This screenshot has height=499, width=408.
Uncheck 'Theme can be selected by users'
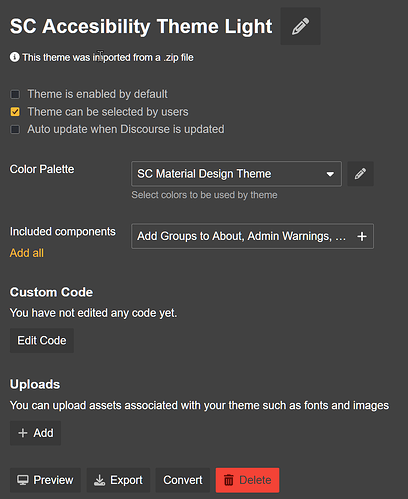pos(15,112)
